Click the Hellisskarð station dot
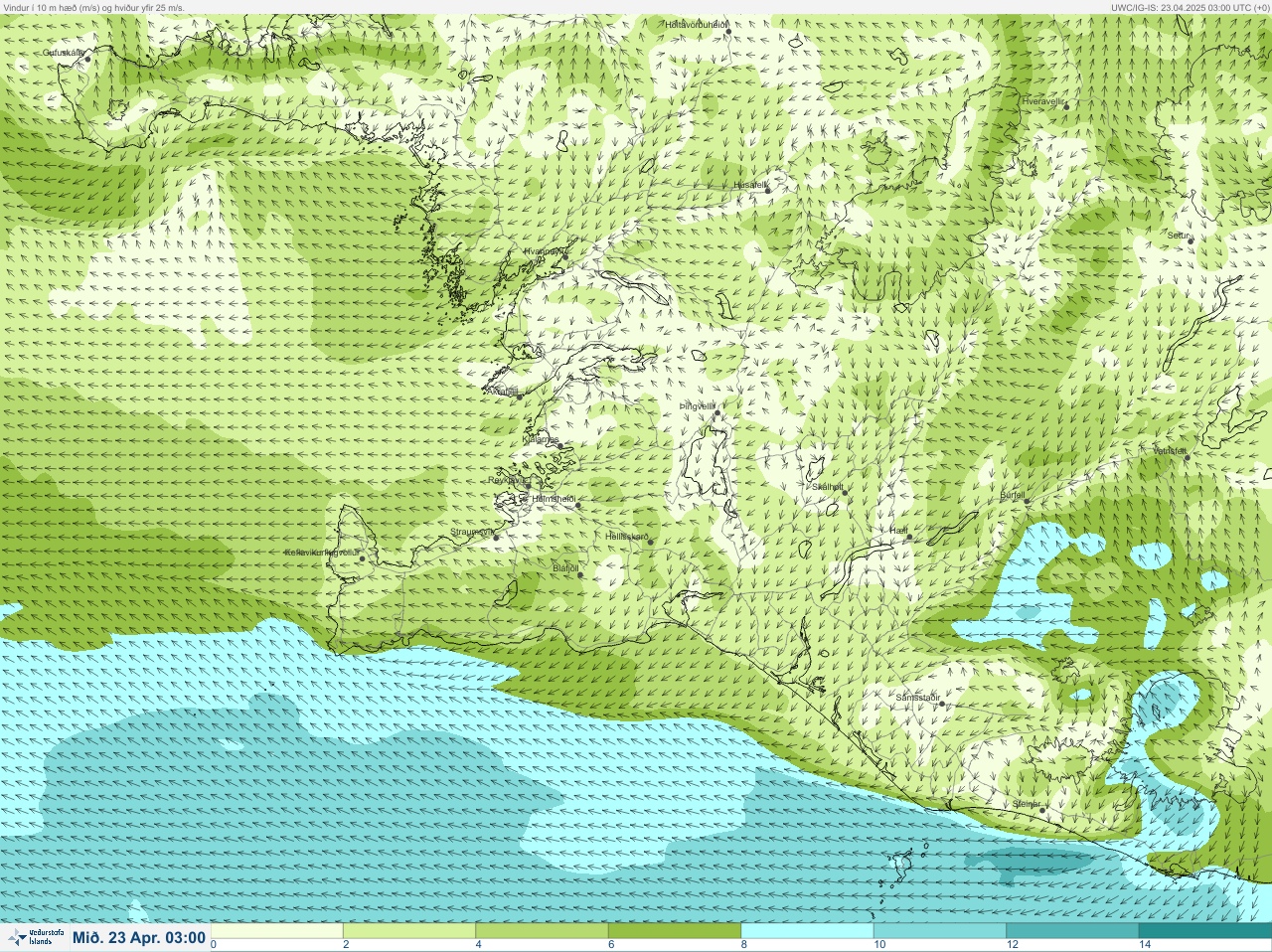Viewport: 1272px width, 952px height. click(651, 542)
